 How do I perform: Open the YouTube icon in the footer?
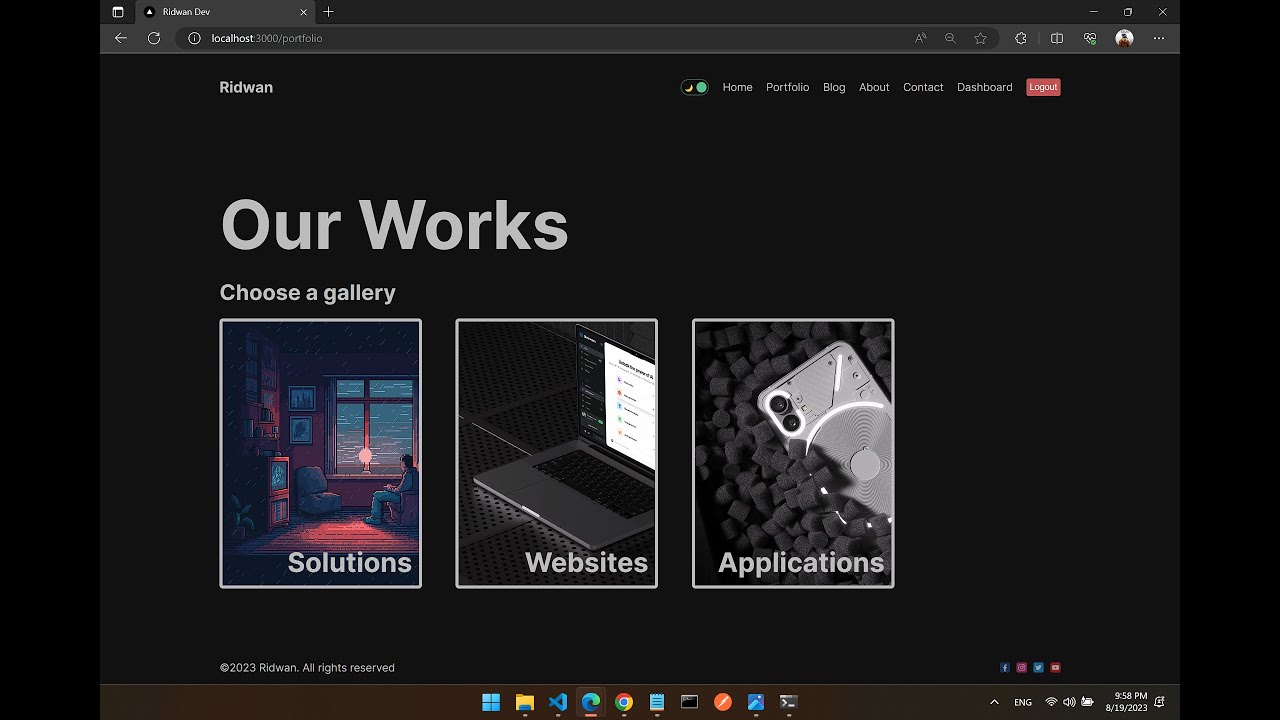tap(1055, 668)
